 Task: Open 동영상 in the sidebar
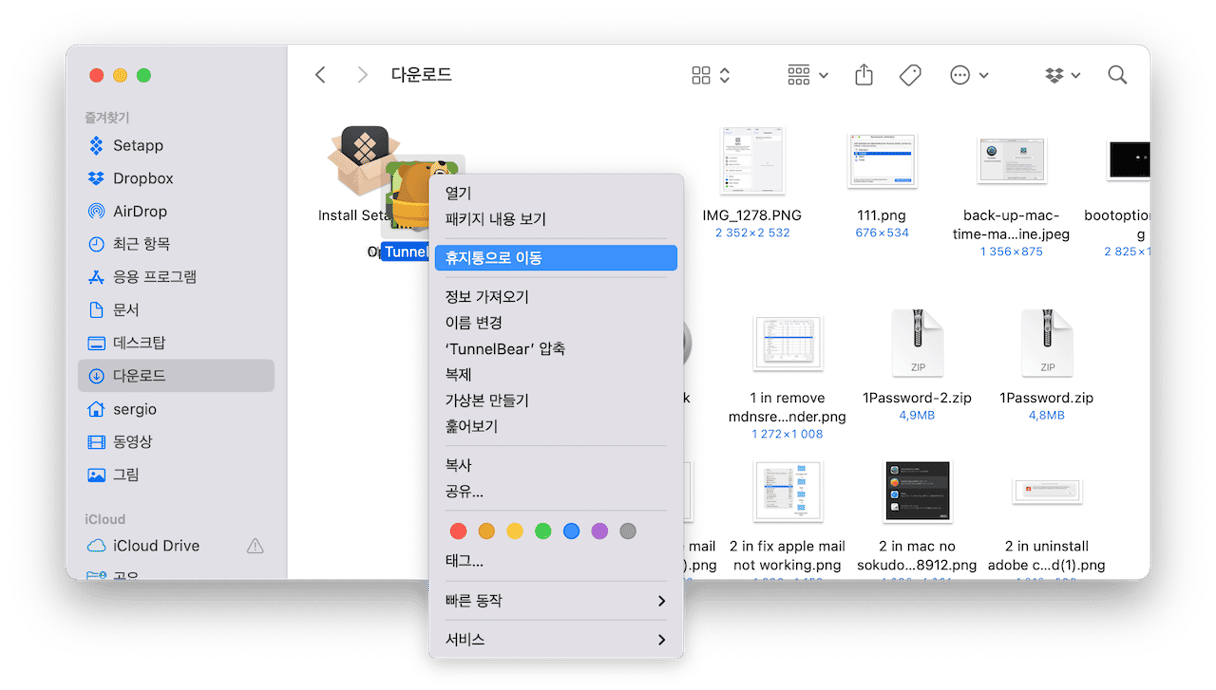coord(175,442)
